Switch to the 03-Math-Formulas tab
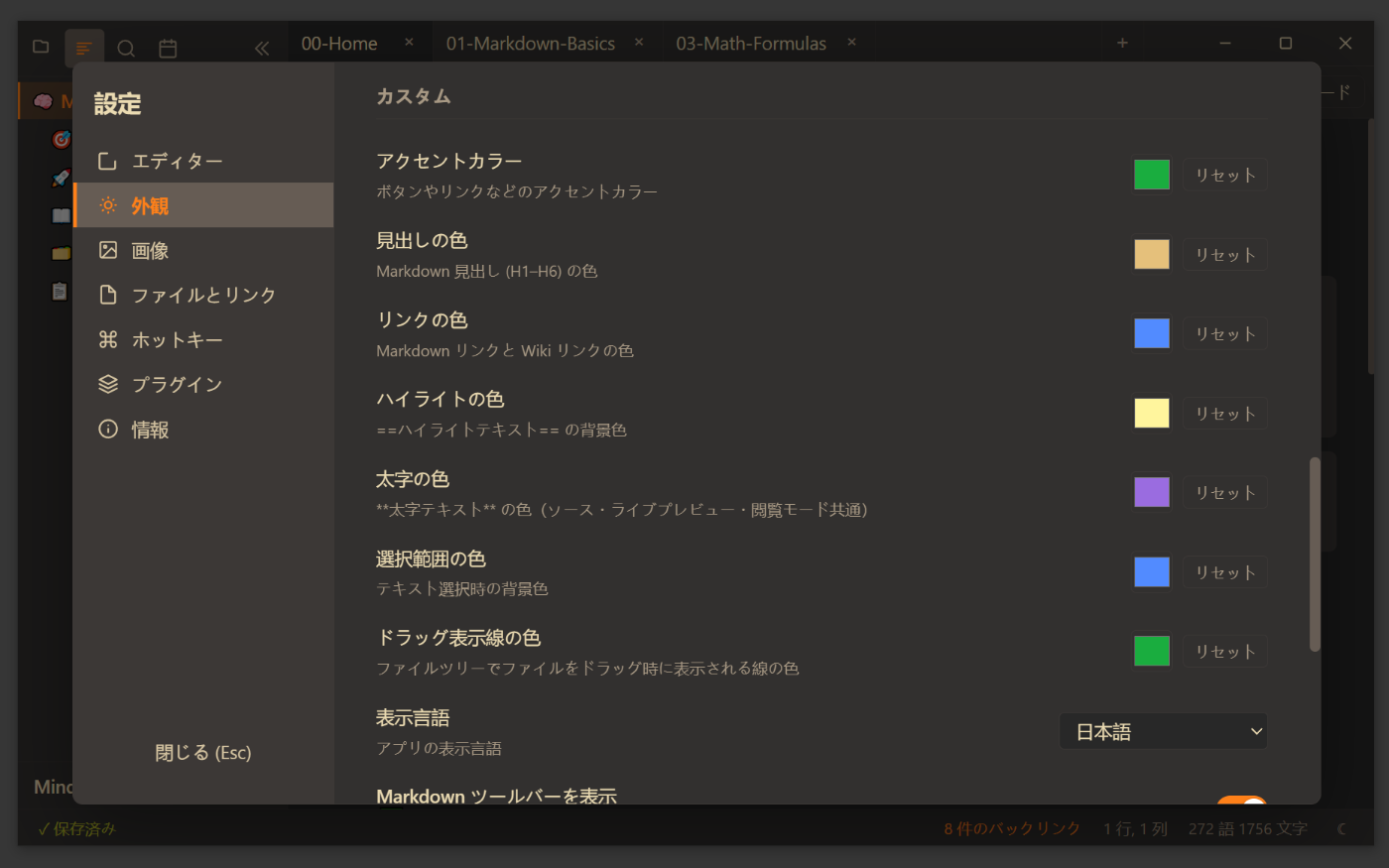1389x868 pixels. coord(750,44)
